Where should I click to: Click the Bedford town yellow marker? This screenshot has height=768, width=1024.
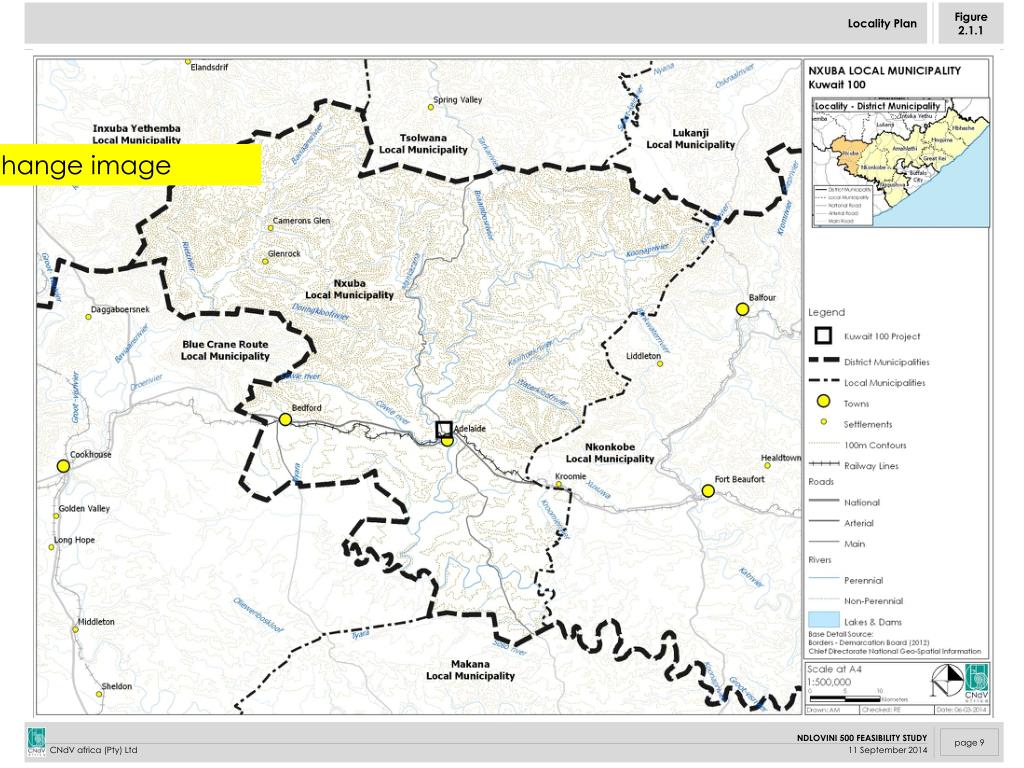(285, 420)
